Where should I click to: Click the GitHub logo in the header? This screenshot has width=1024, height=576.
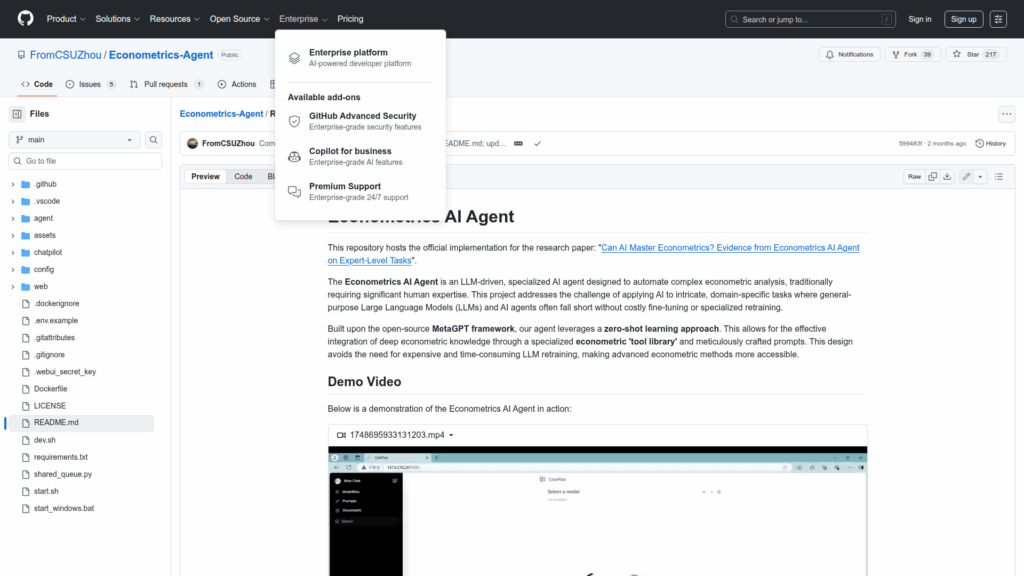25,19
